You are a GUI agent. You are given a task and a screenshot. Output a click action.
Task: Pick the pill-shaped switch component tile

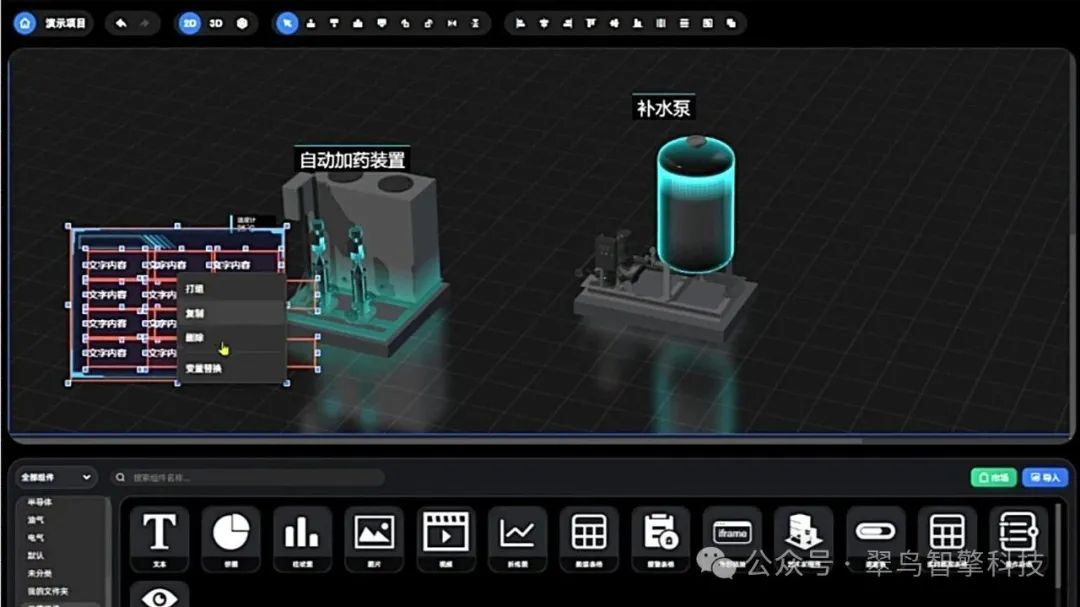coord(875,539)
